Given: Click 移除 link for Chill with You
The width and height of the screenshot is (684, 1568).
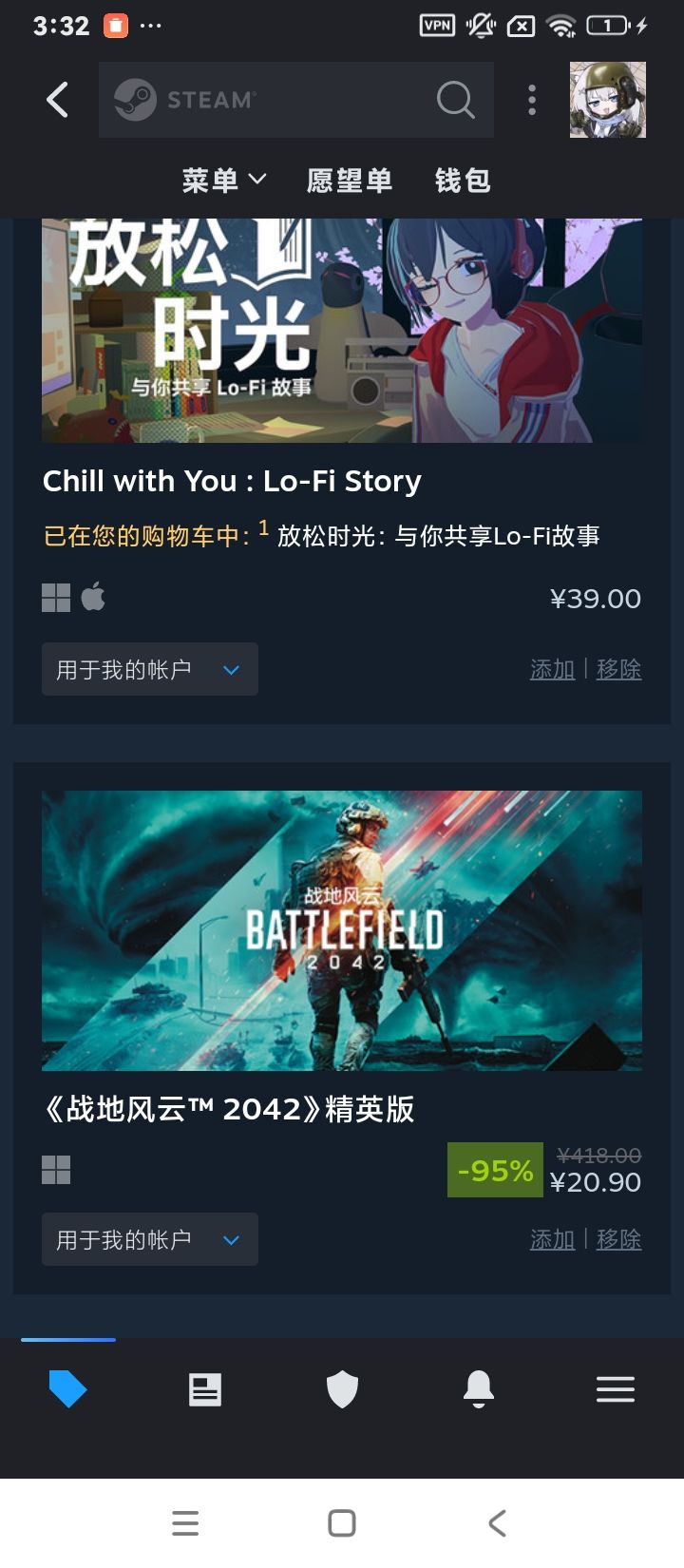Looking at the screenshot, I should tap(618, 669).
